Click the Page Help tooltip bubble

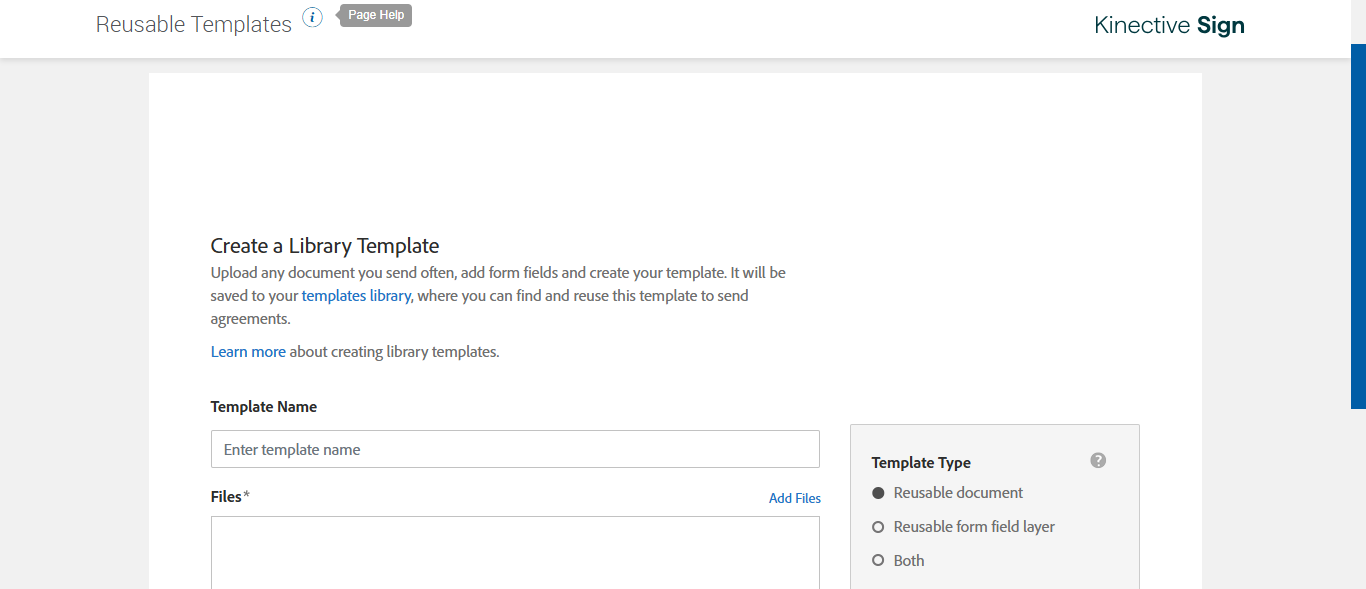pyautogui.click(x=376, y=16)
